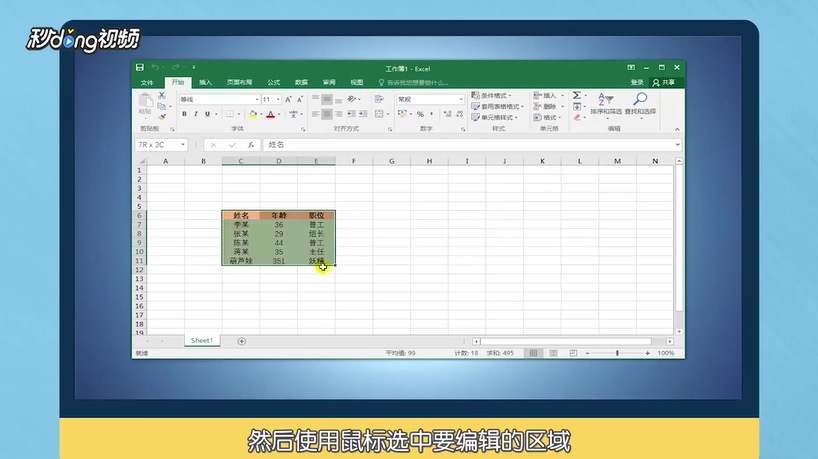The width and height of the screenshot is (818, 459).
Task: Click the zoom slider handle in status bar
Action: tap(617, 353)
